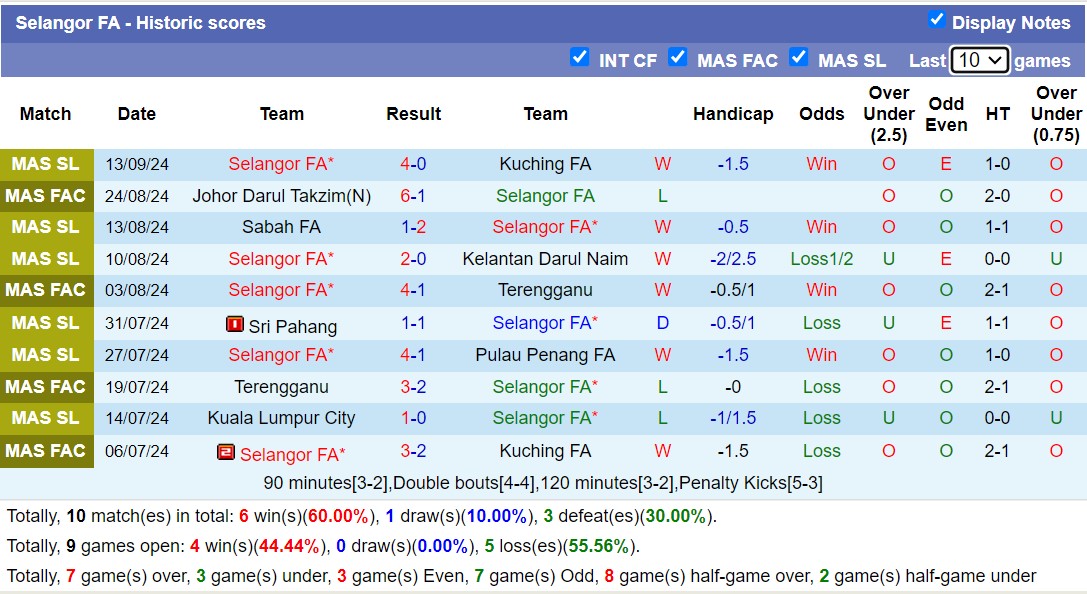Click the Terengganu team name on 19/07/24

tap(281, 387)
